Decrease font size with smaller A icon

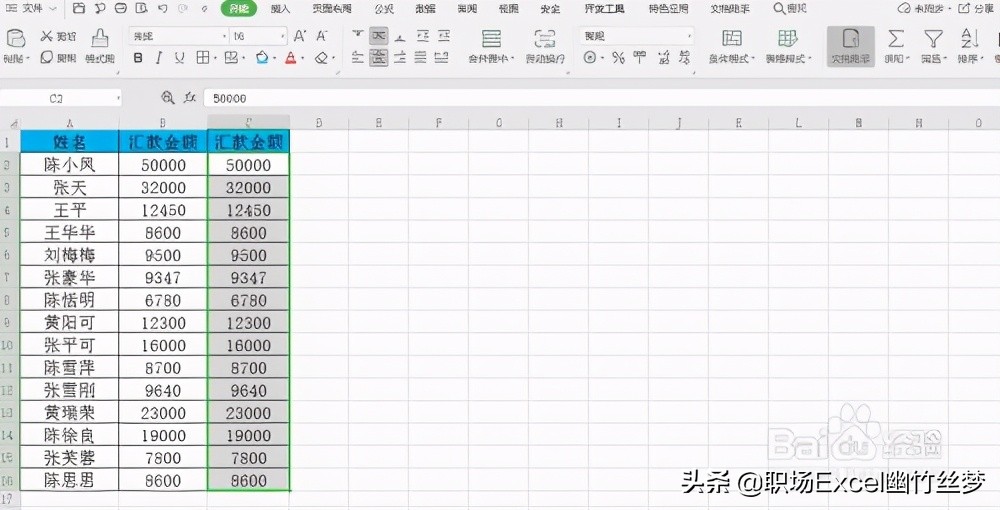click(x=321, y=36)
